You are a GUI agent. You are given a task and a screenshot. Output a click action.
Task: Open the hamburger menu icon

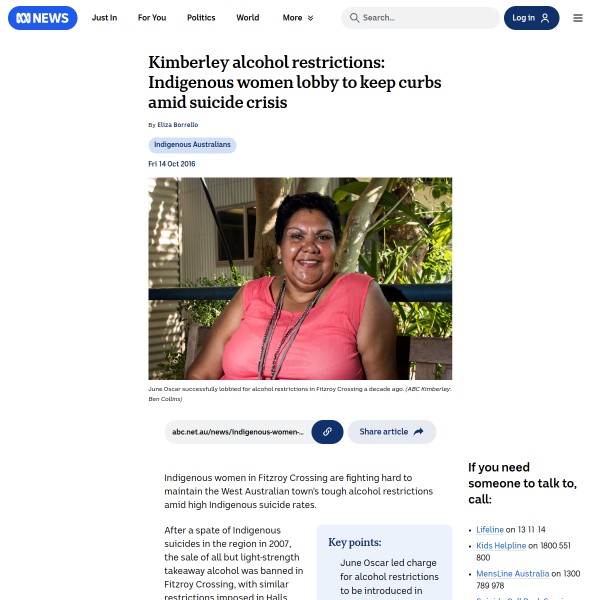click(578, 18)
